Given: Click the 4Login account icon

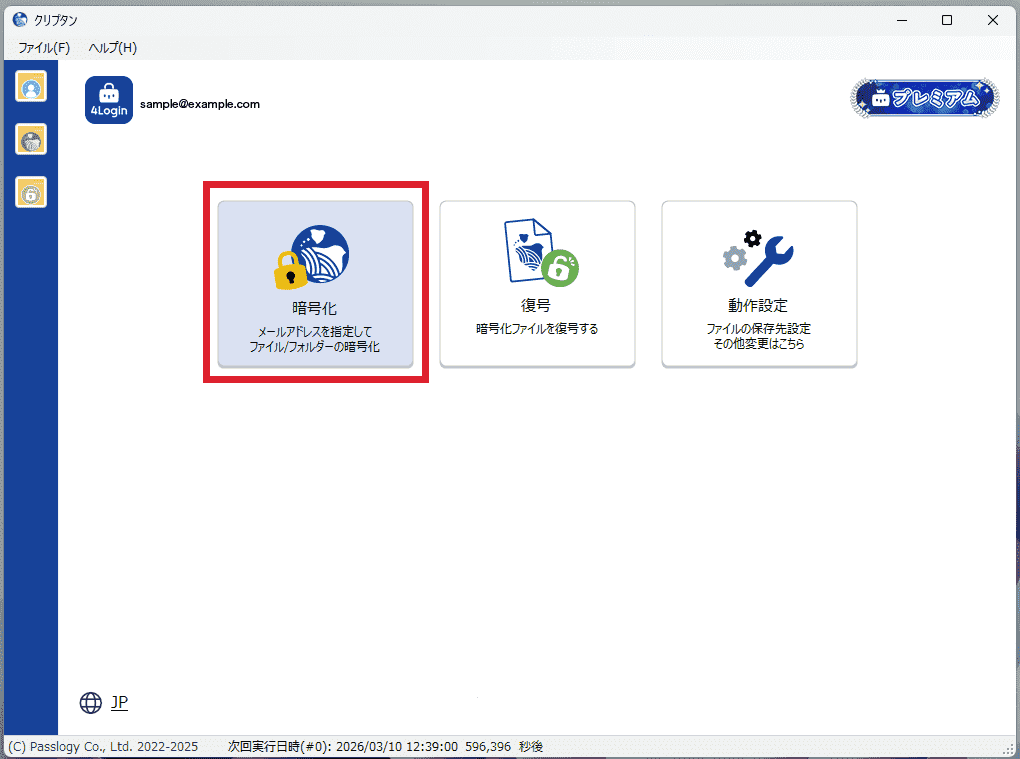Looking at the screenshot, I should (x=109, y=100).
